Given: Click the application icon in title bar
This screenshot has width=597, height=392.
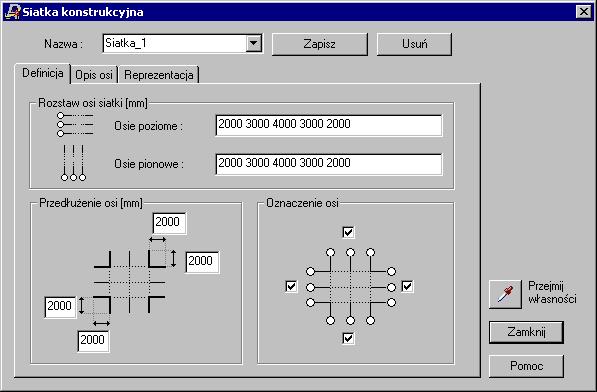Looking at the screenshot, I should [x=12, y=11].
